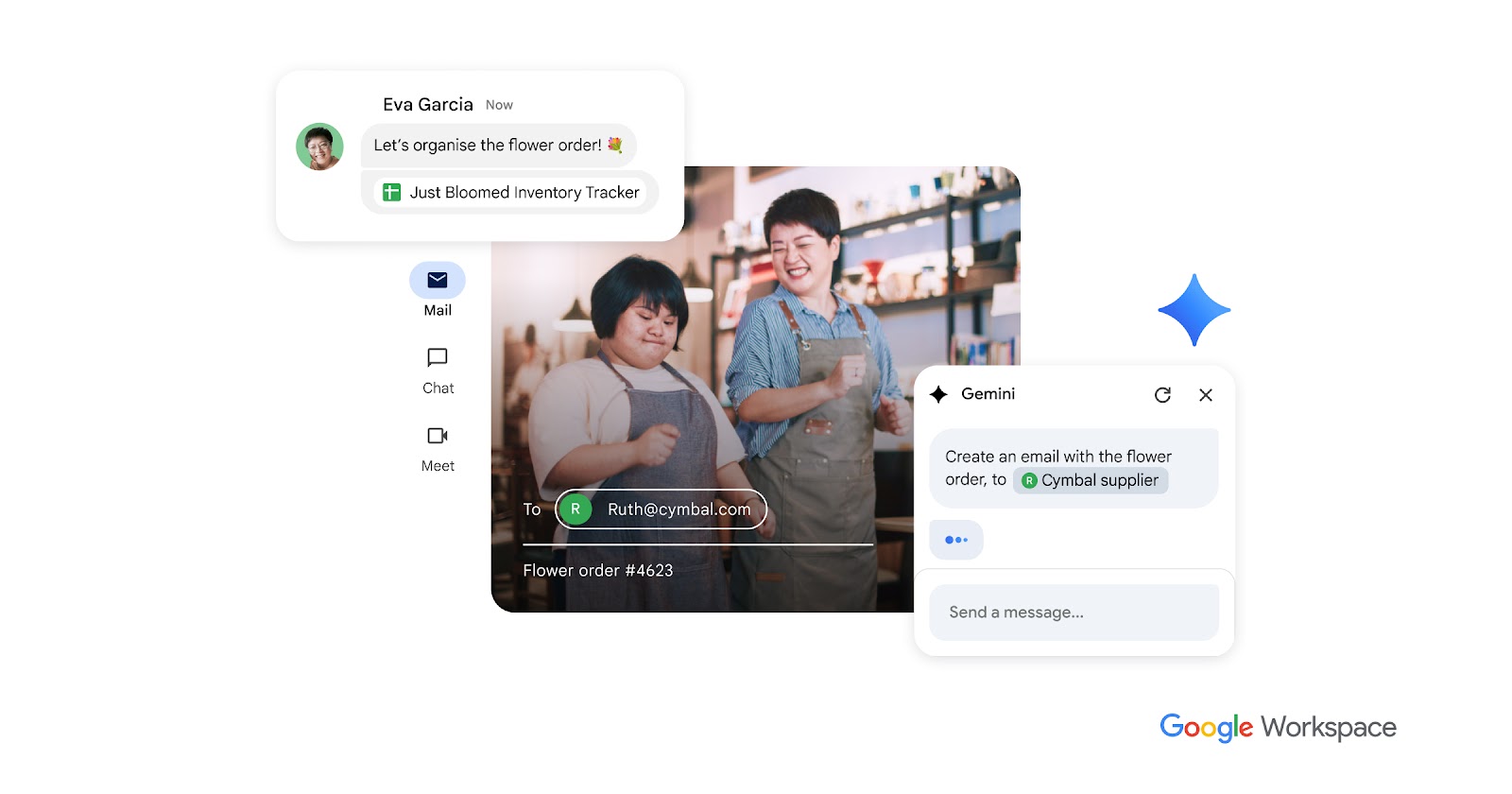Screen dimensions: 1512x794
Task: Click the Gemini panel title text
Action: (x=988, y=394)
